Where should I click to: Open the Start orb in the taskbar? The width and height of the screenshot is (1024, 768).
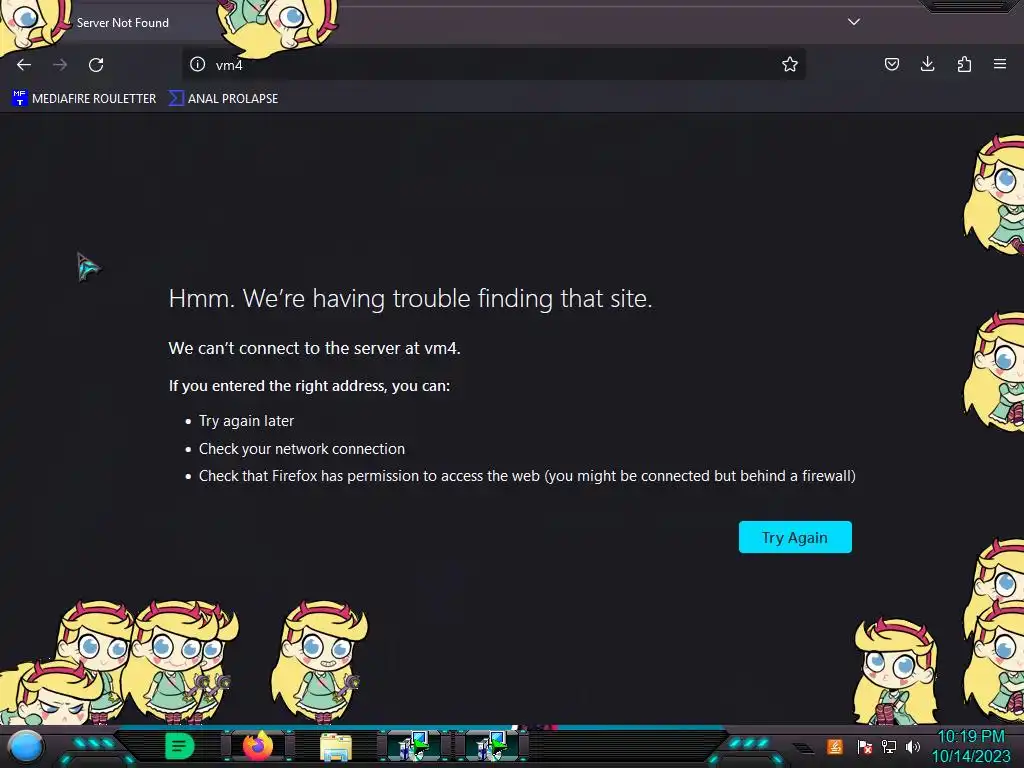(25, 747)
